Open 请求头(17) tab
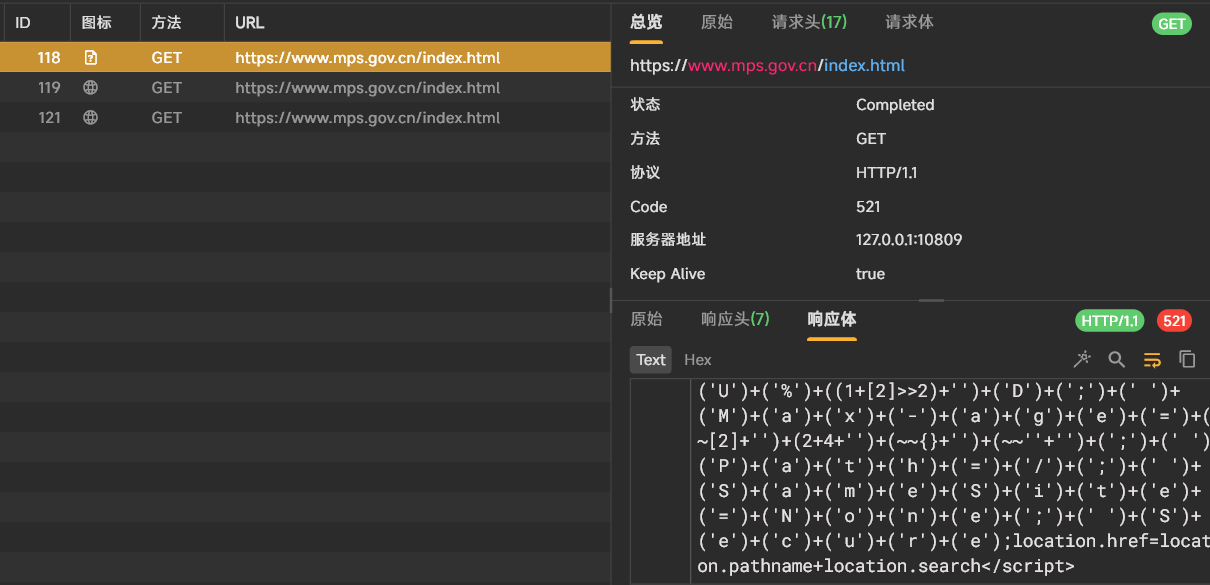This screenshot has width=1210, height=585. [809, 22]
